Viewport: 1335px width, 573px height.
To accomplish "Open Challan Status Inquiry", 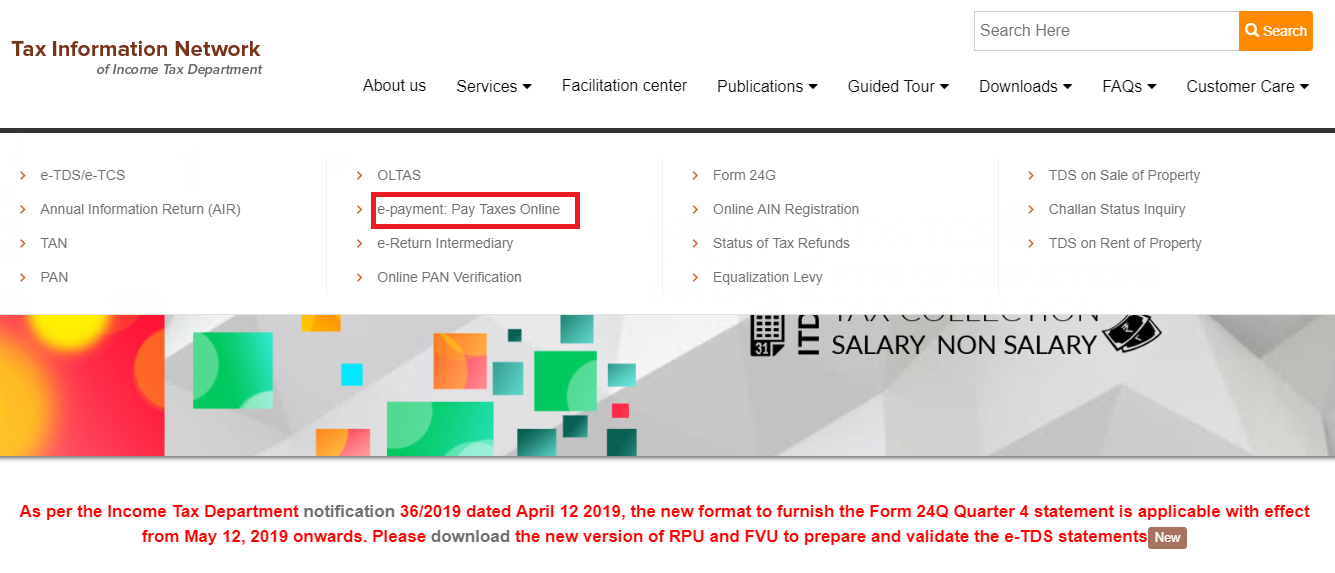I will (1117, 209).
